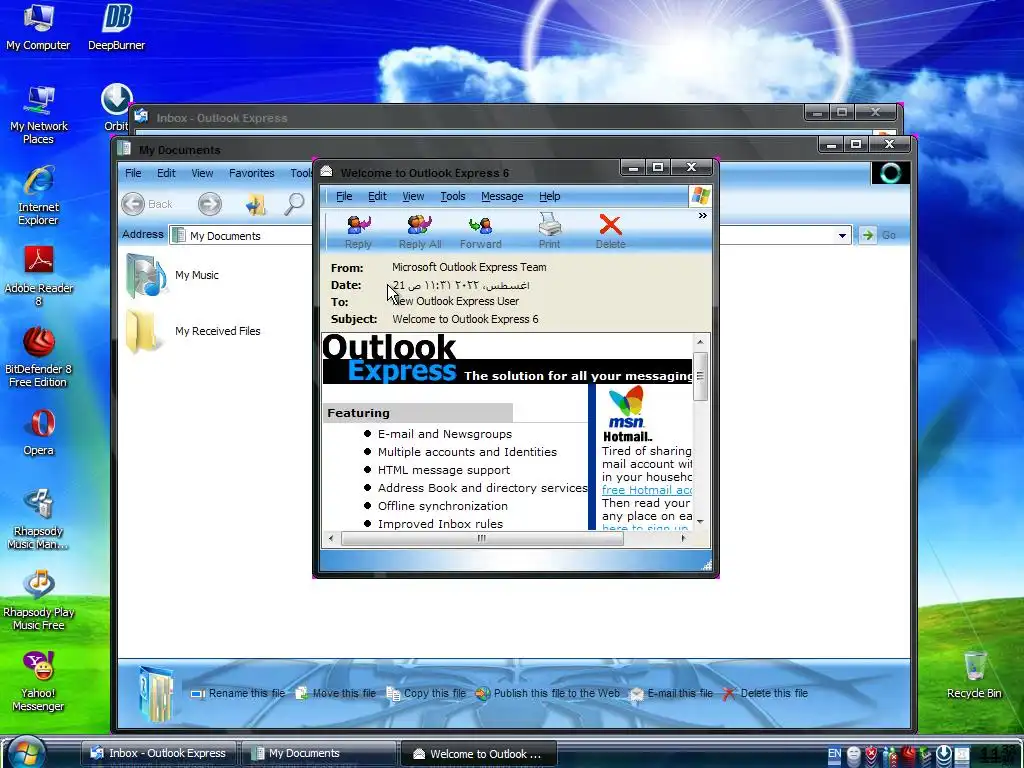Open File menu in My Documents window
The image size is (1024, 768).
(133, 173)
